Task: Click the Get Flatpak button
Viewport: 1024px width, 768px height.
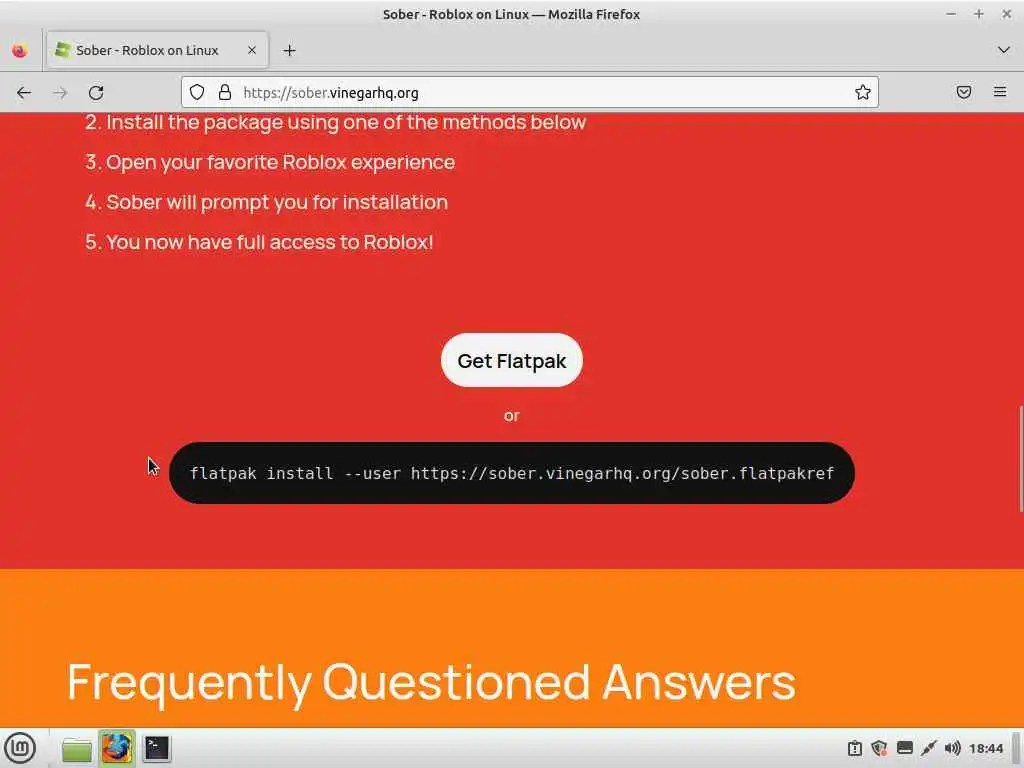Action: click(511, 360)
